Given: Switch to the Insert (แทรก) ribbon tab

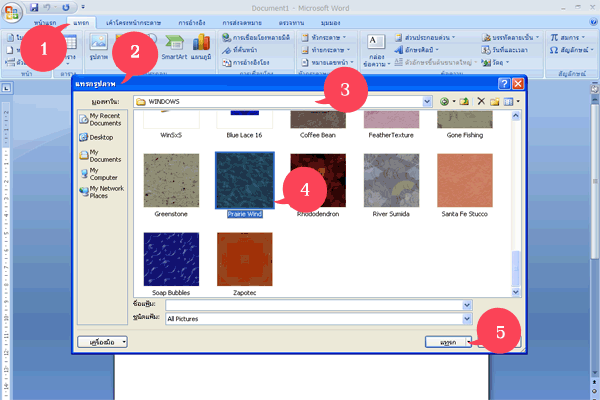Looking at the screenshot, I should 81,23.
